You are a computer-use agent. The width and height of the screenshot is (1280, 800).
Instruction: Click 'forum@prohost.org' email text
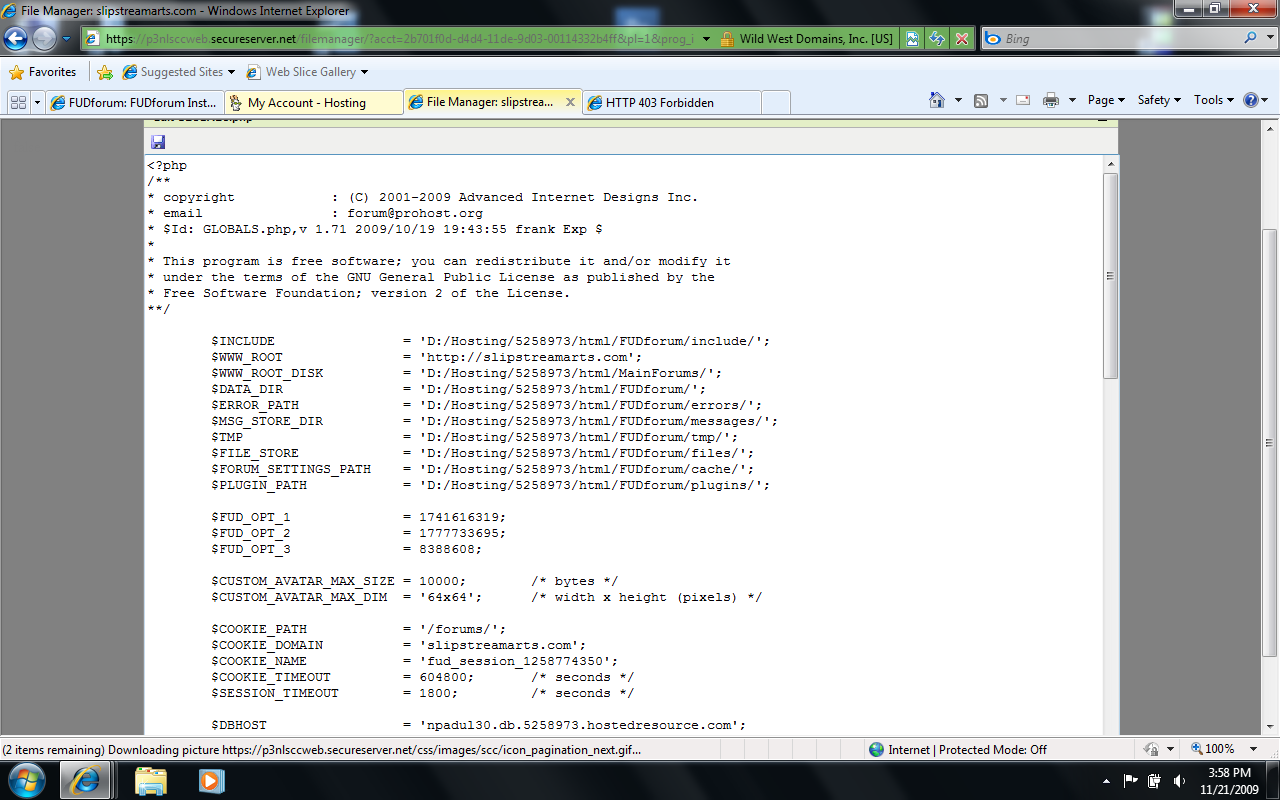(x=415, y=213)
